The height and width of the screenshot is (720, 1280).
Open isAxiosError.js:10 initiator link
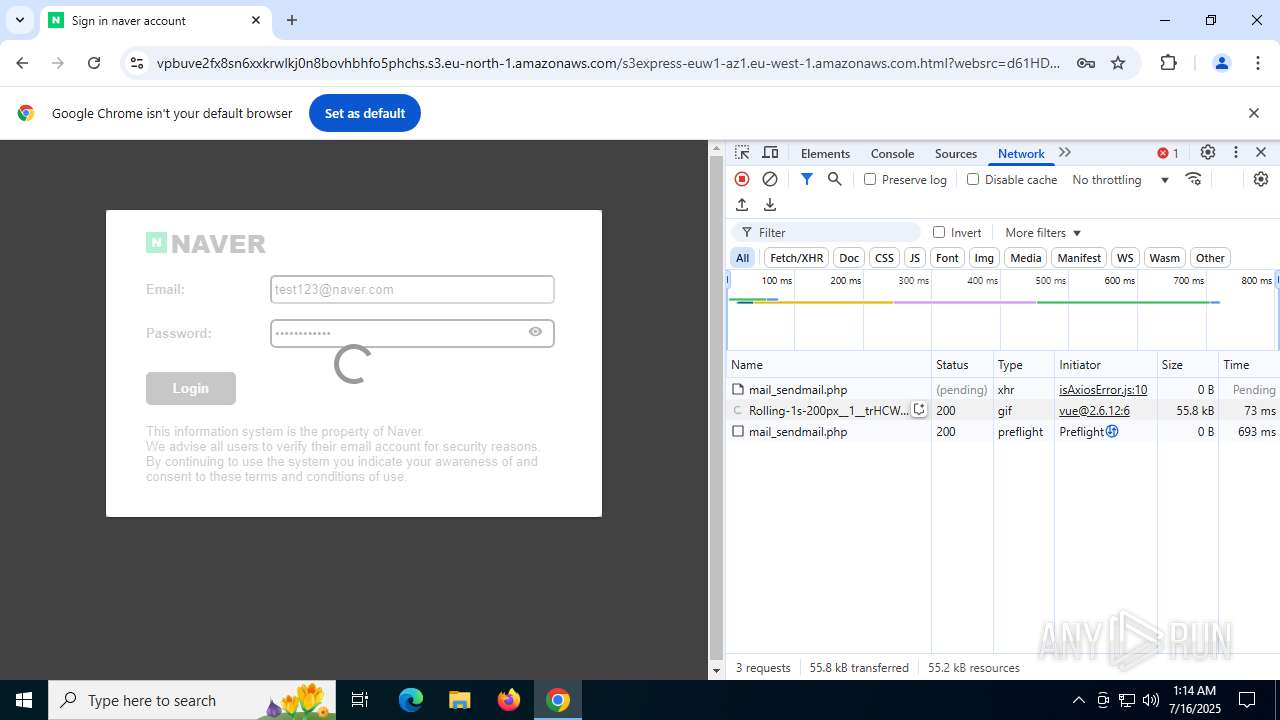pos(1103,389)
